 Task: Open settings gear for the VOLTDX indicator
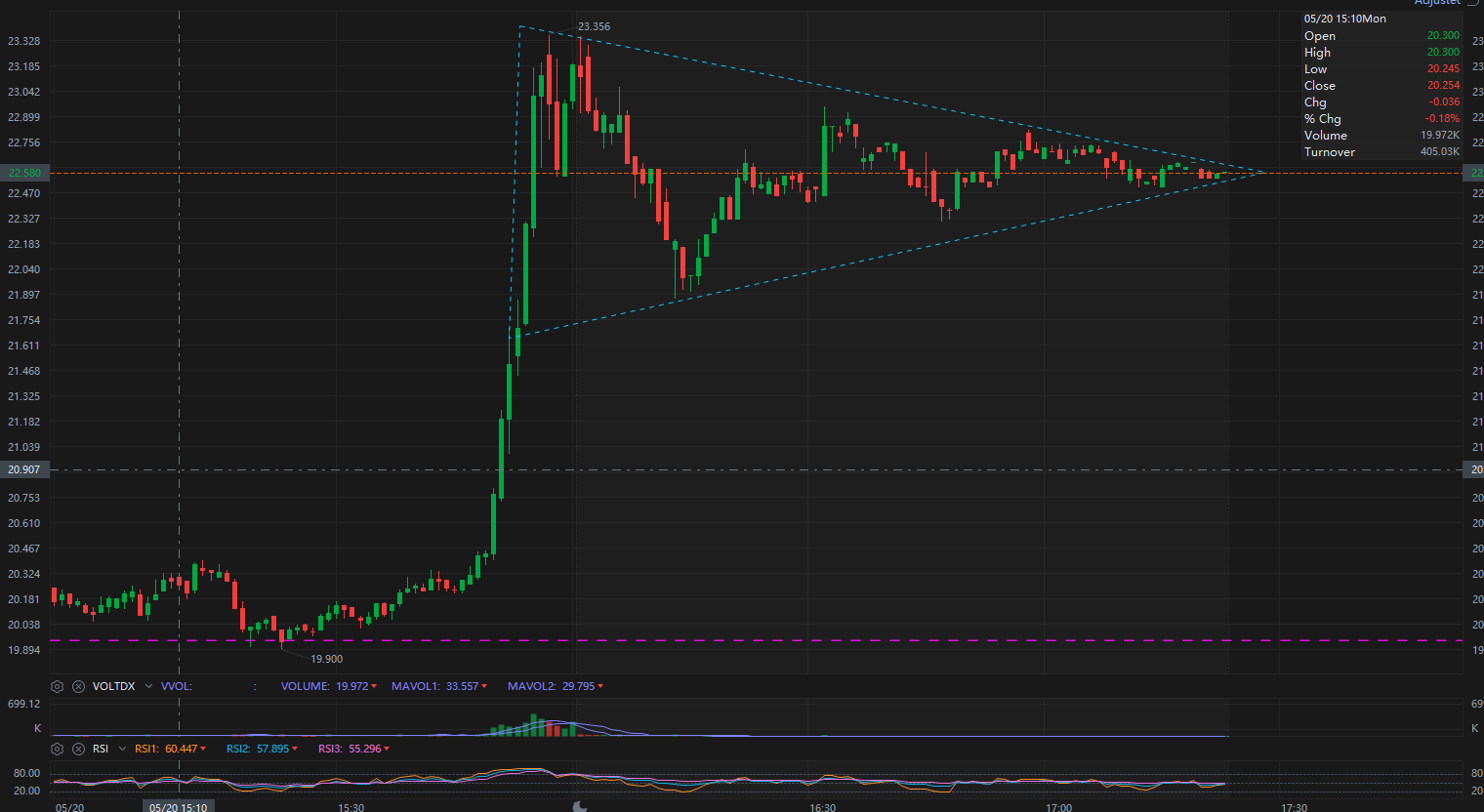57,686
